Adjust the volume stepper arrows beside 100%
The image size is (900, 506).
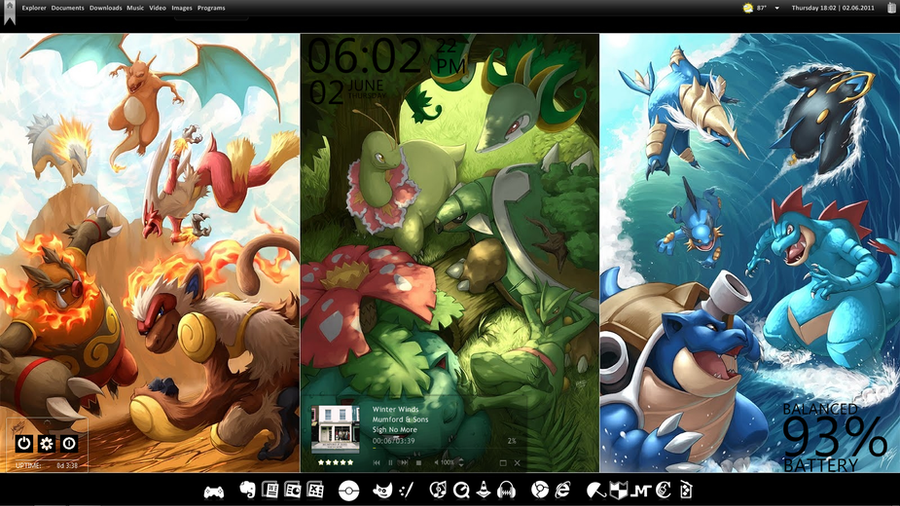pyautogui.click(x=460, y=462)
